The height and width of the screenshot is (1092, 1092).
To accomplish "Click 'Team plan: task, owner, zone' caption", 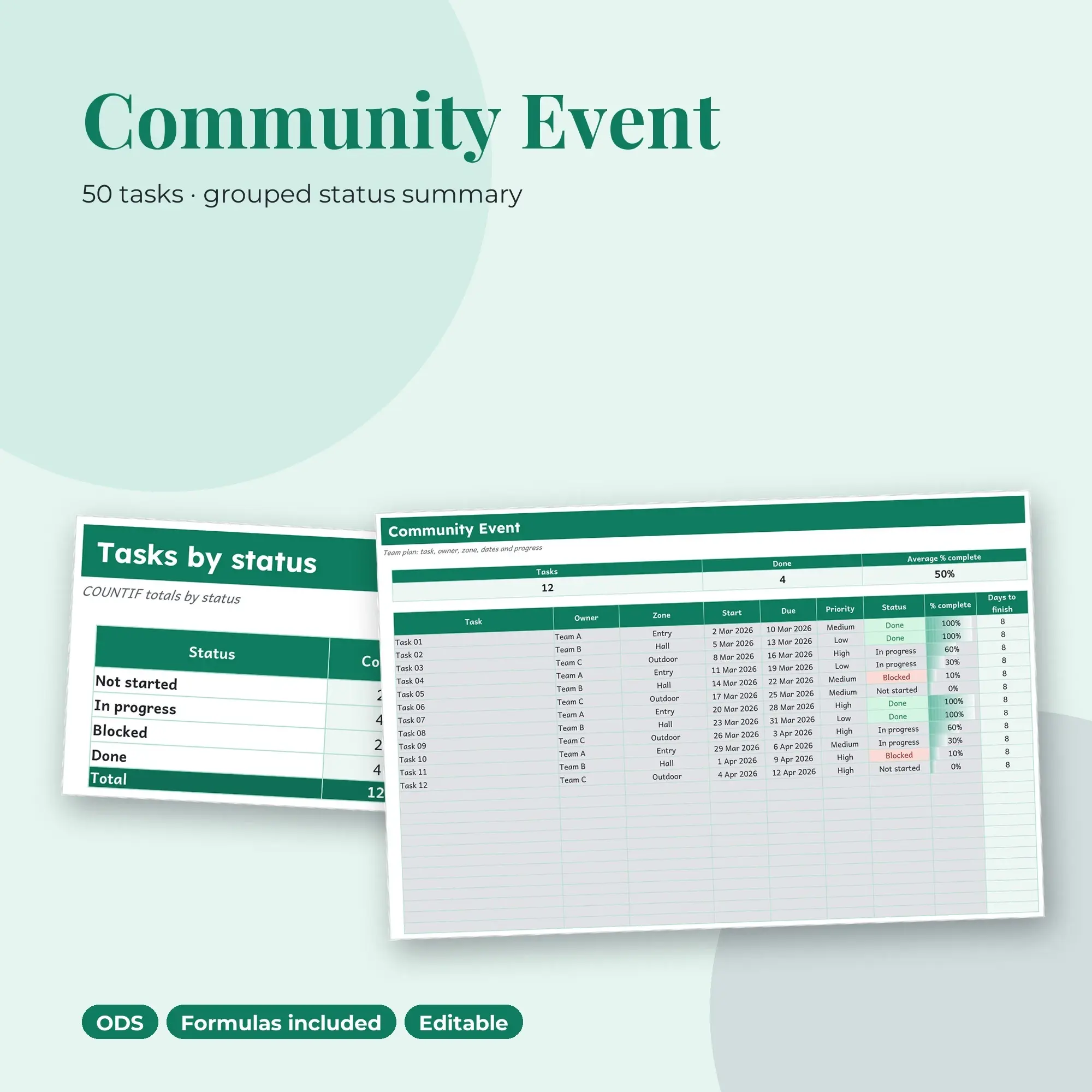I will pyautogui.click(x=463, y=549).
